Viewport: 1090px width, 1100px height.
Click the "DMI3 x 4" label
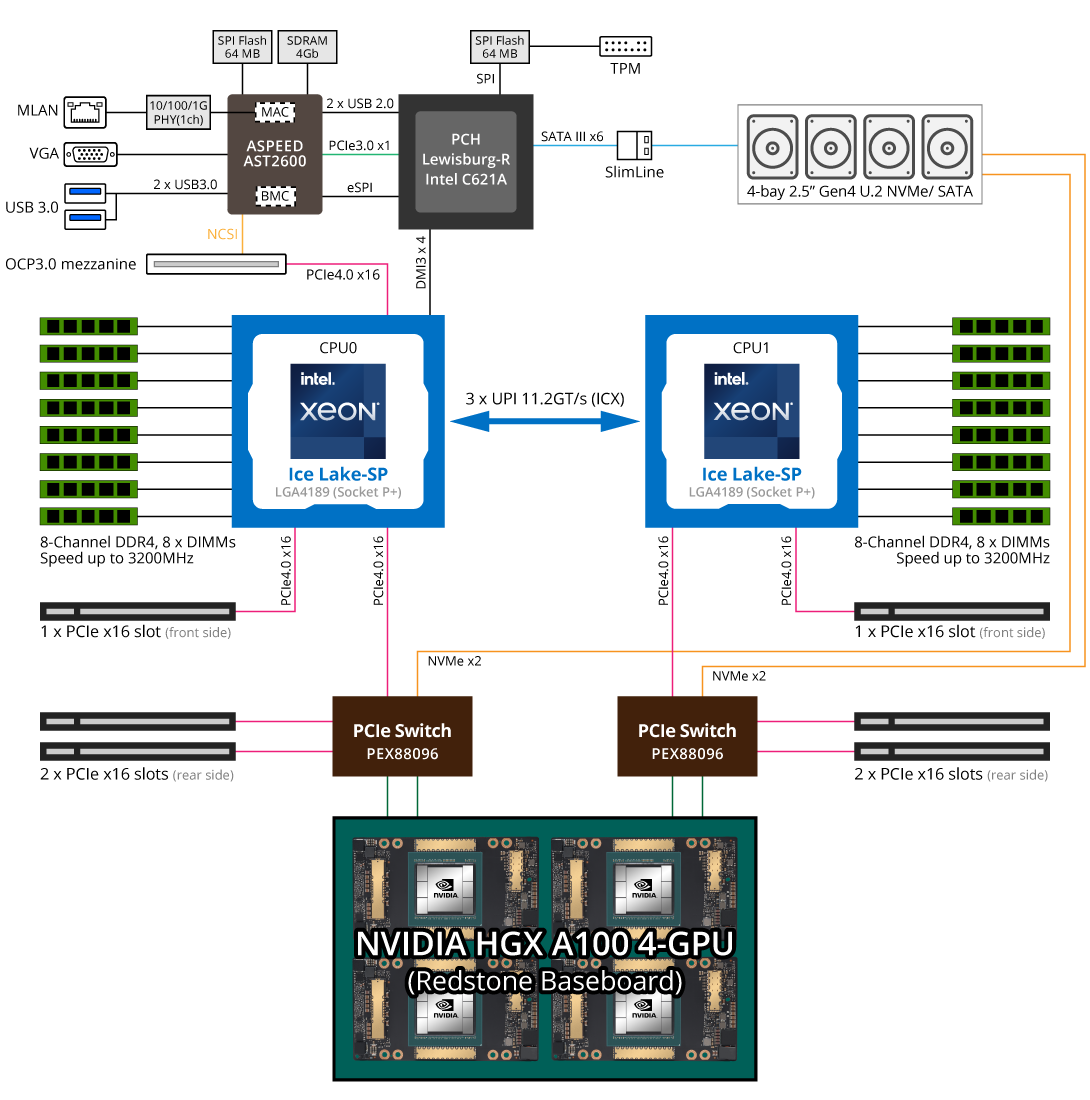(x=421, y=262)
